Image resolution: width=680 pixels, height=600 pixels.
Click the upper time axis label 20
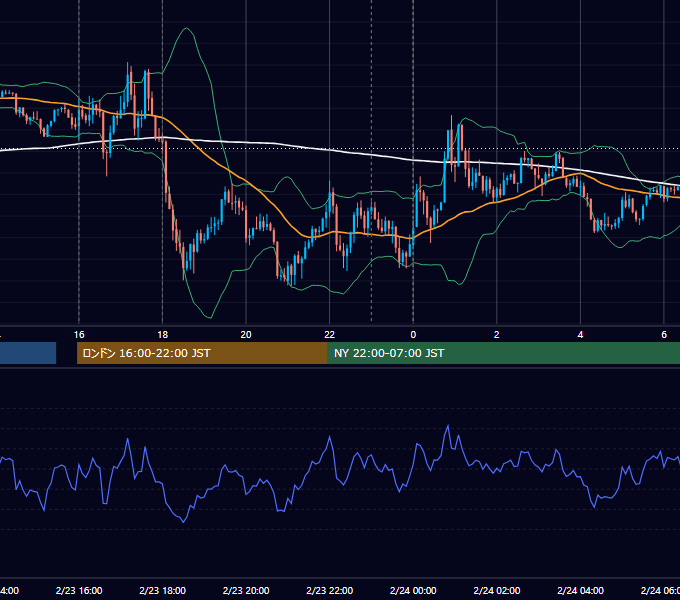(x=246, y=335)
